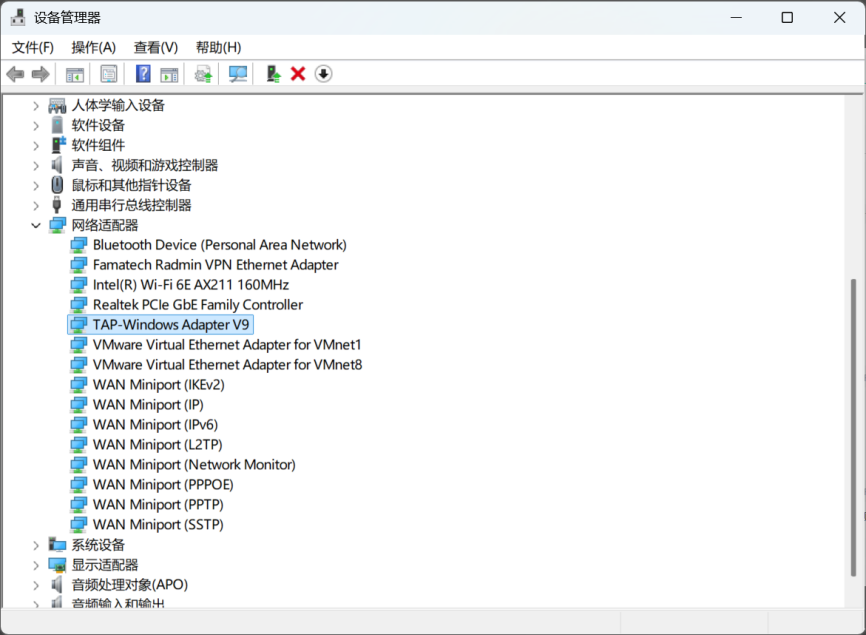866x635 pixels.
Task: Expand the 显示适配器 category
Action: click(36, 565)
